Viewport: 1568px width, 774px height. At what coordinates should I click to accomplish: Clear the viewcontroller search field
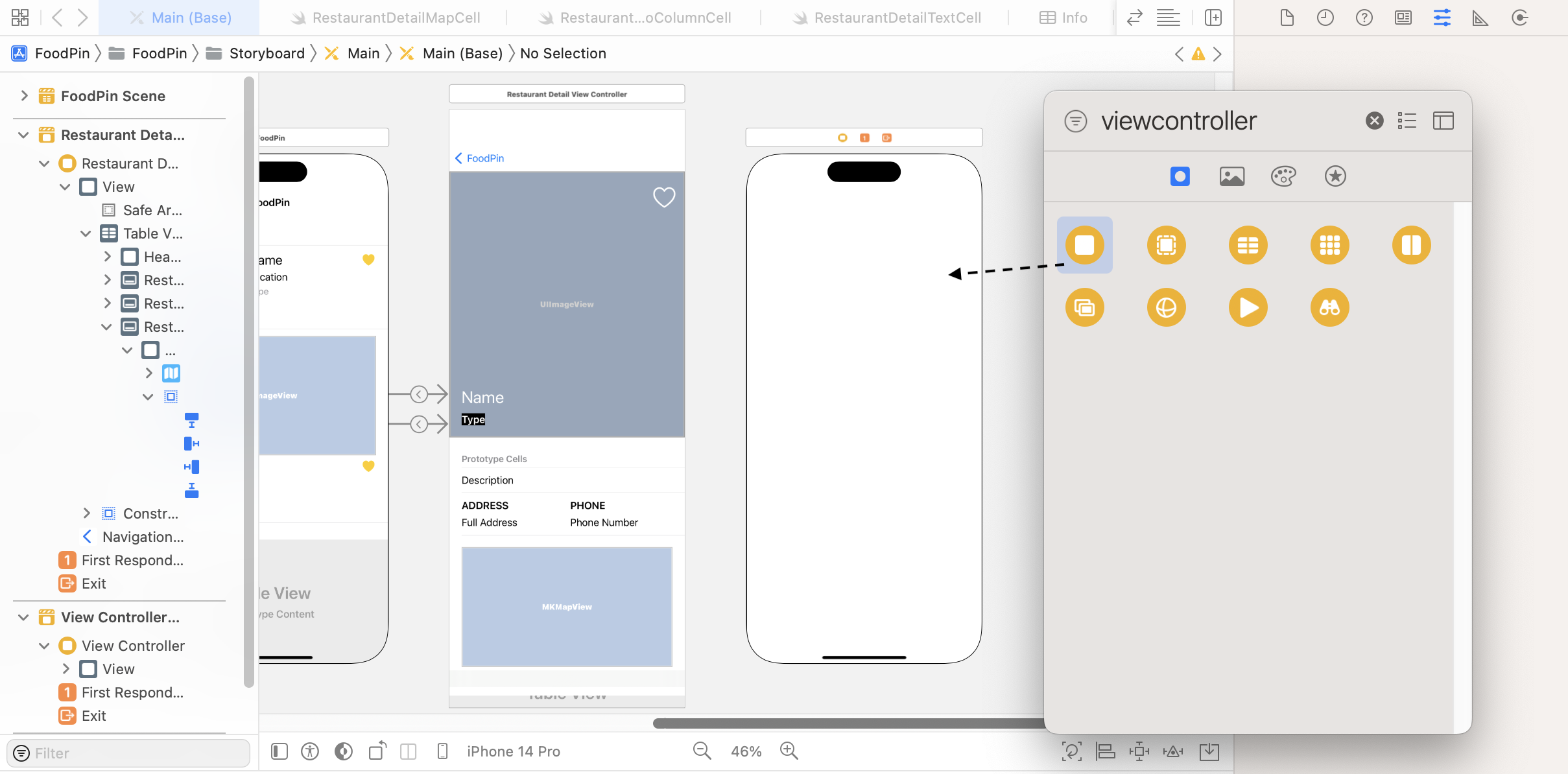(1374, 121)
